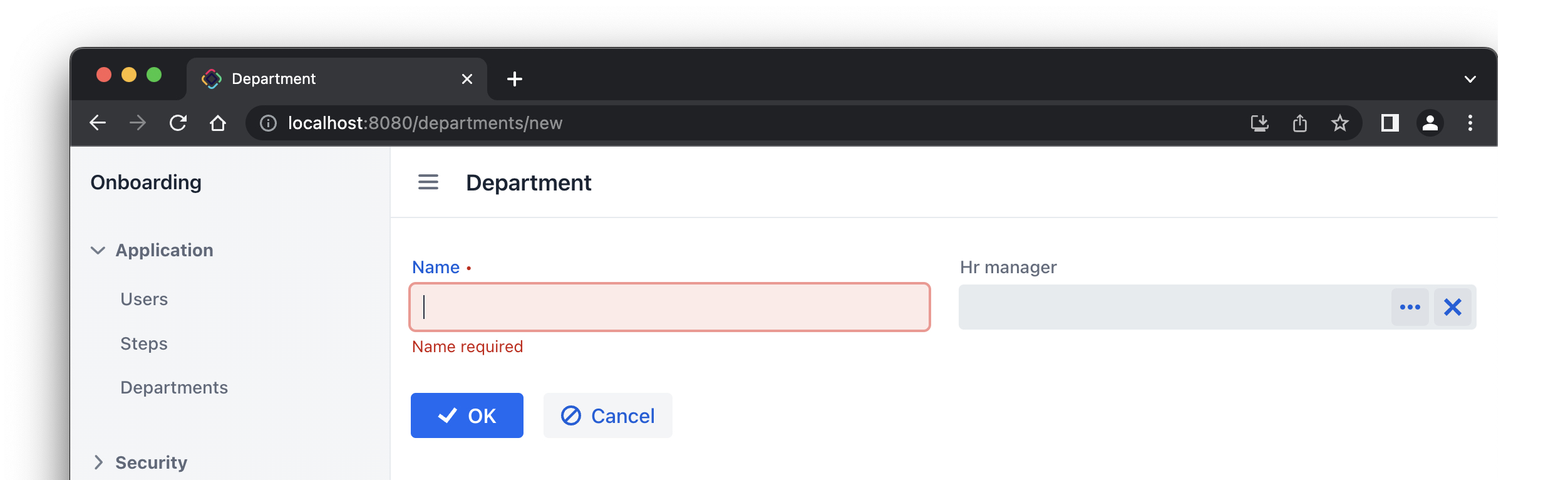Open the browser profile avatar
The height and width of the screenshot is (480, 1568).
(1430, 123)
